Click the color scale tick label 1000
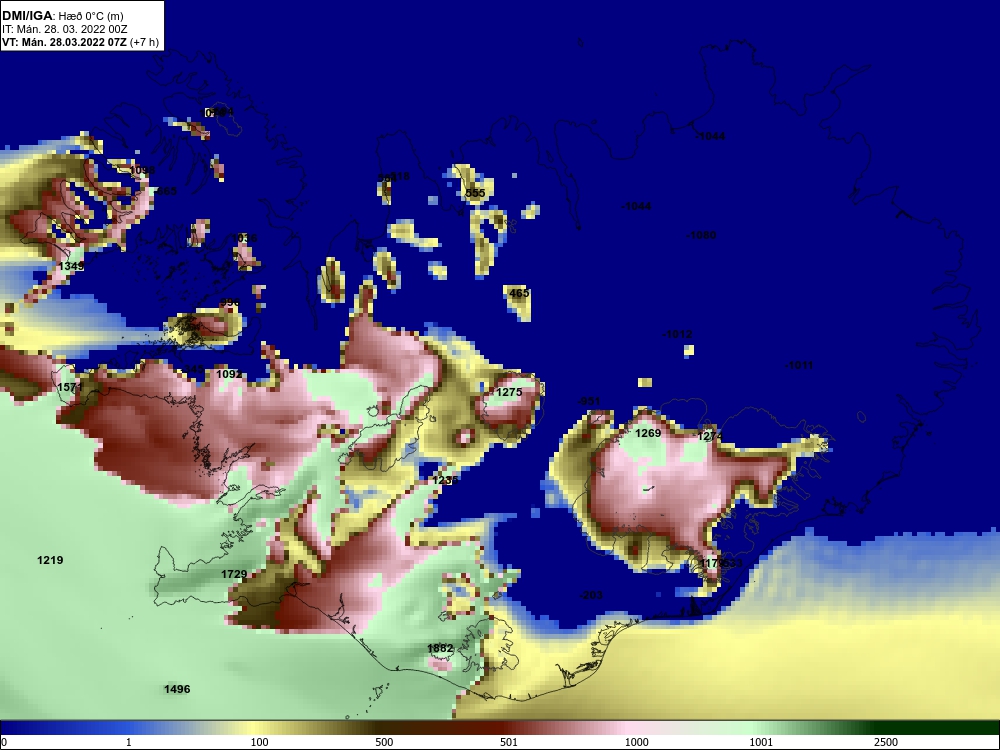Viewport: 1000px width, 750px height. coord(636,742)
